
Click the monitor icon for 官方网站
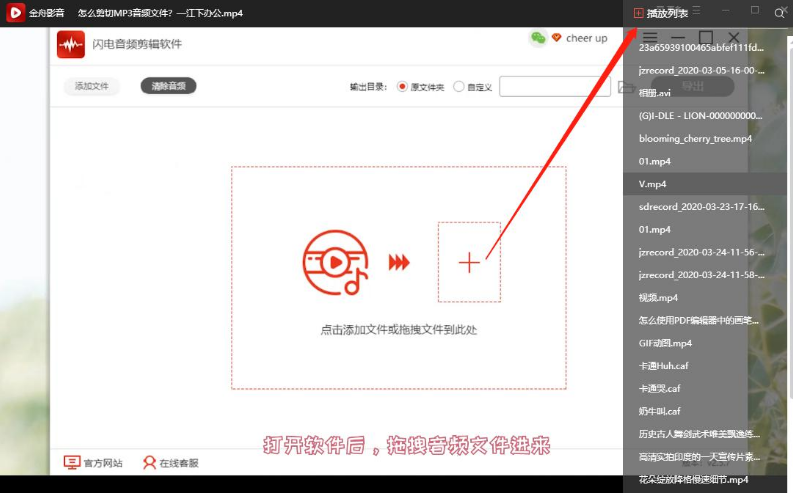click(x=72, y=462)
